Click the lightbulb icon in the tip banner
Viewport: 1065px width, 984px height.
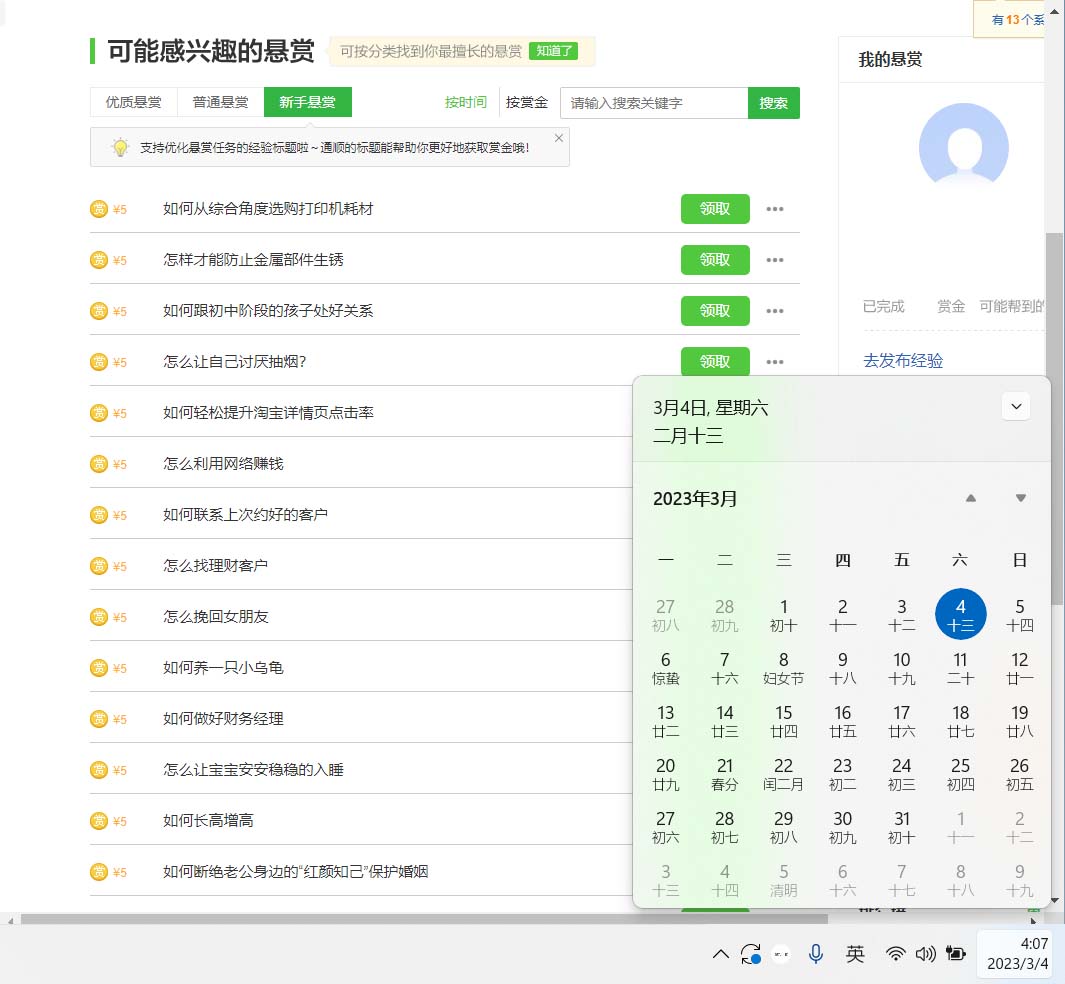(x=121, y=147)
